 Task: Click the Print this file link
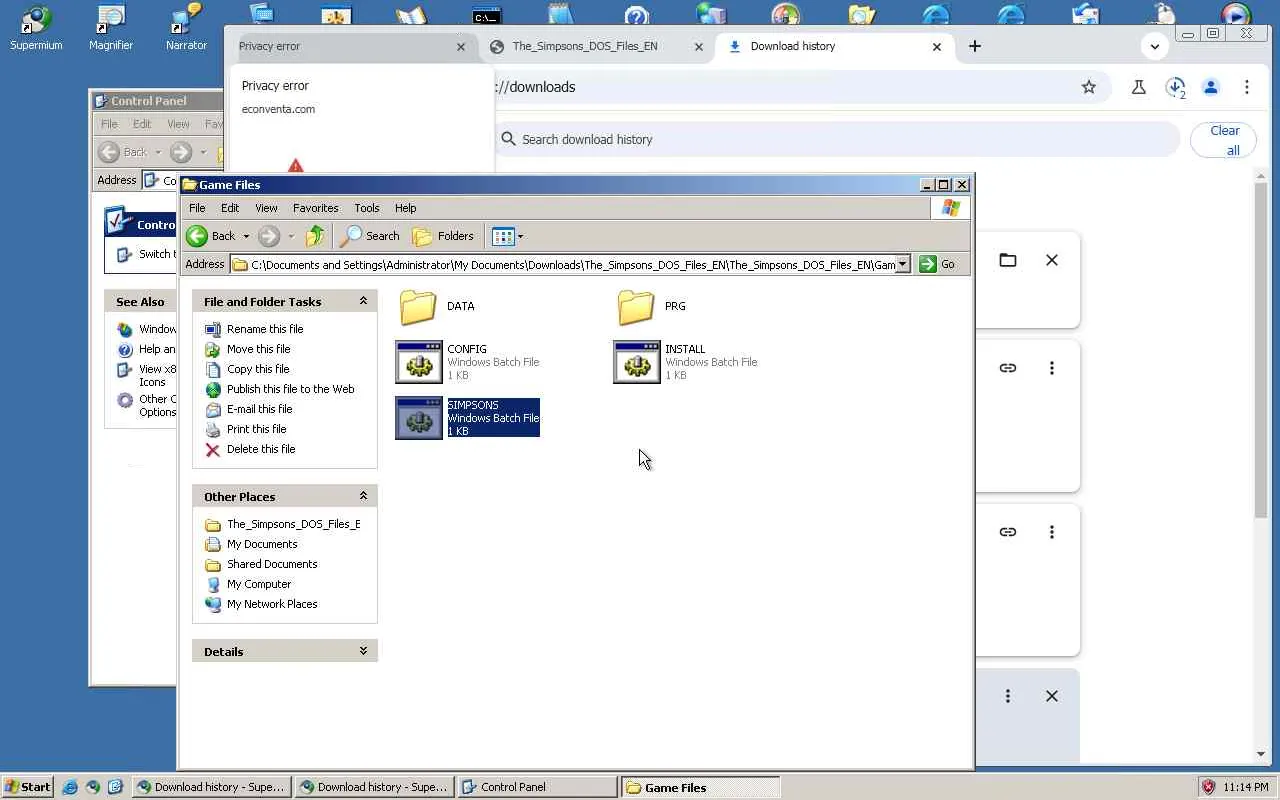click(256, 429)
